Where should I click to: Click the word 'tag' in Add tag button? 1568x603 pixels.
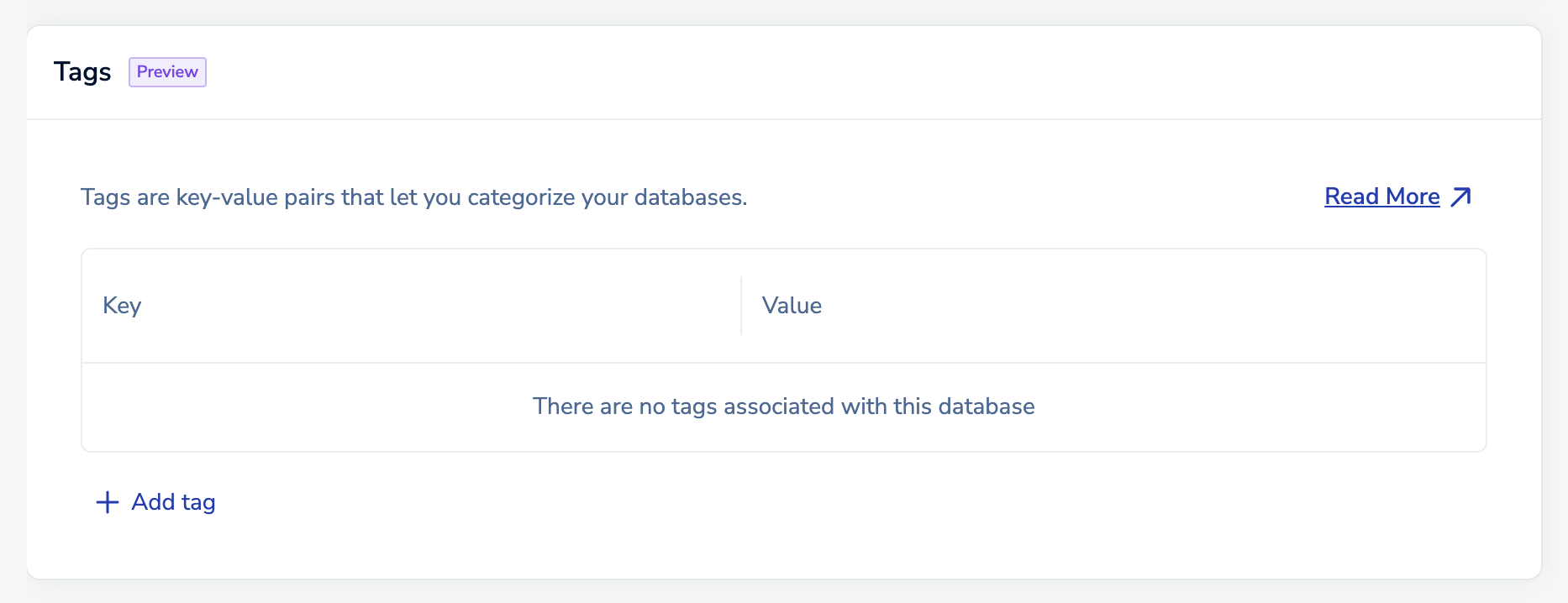198,502
